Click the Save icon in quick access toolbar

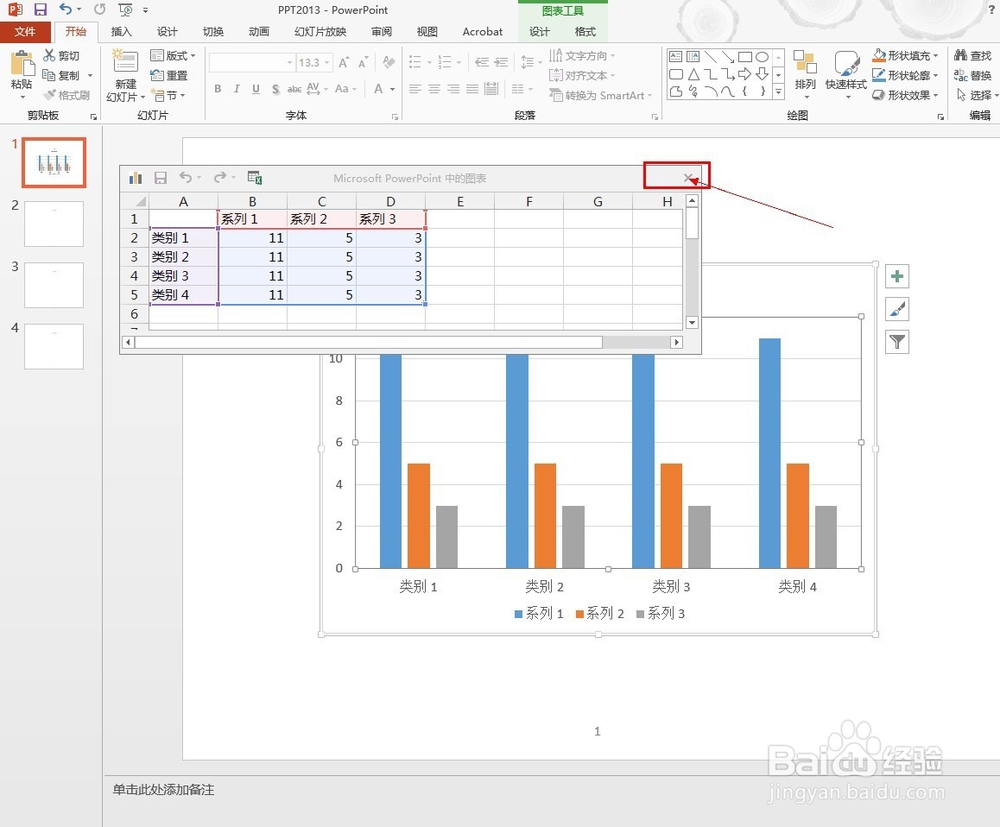coord(40,10)
